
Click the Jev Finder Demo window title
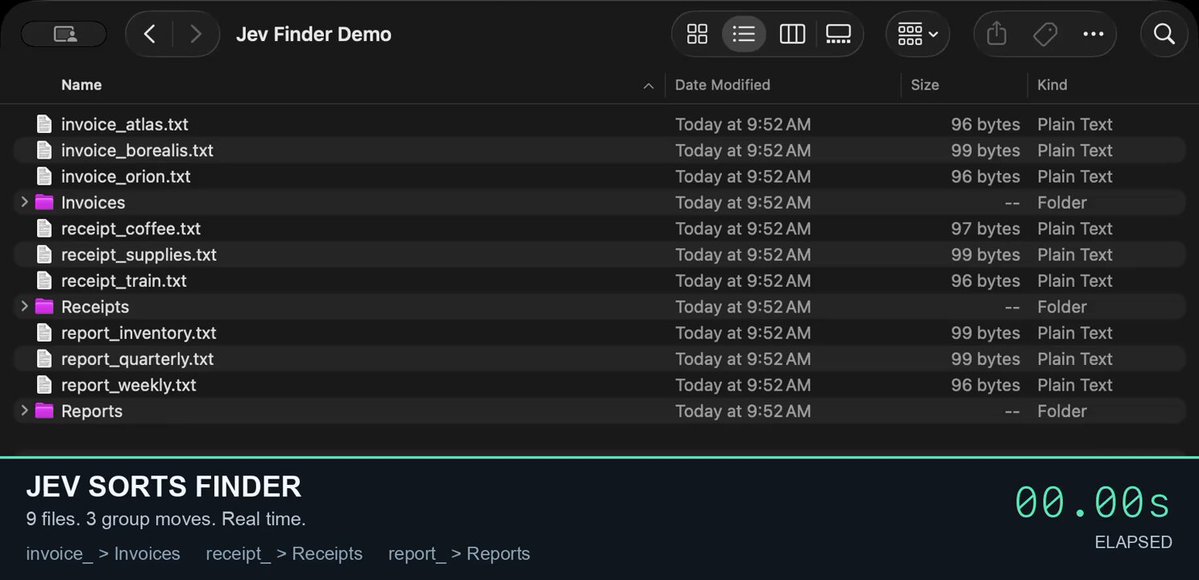tap(314, 34)
